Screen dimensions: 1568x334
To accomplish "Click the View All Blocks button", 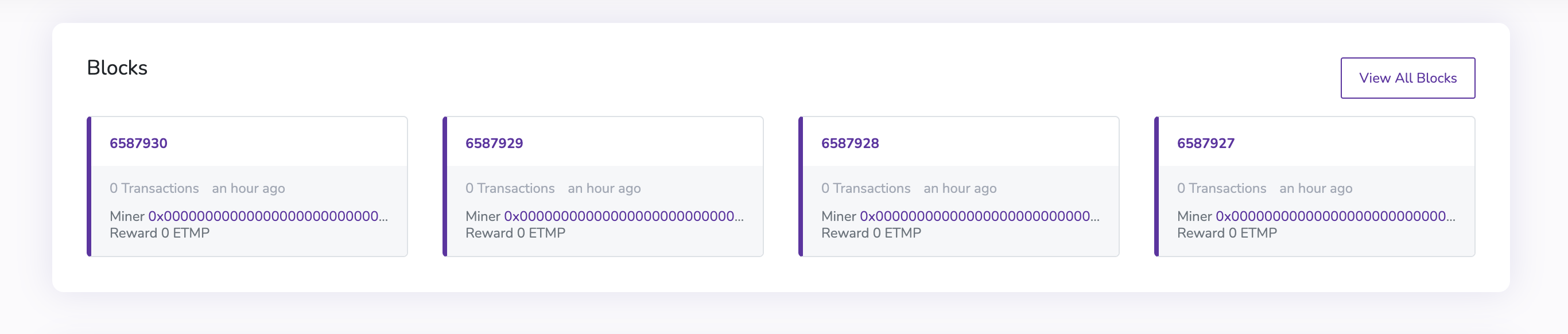I will point(1408,77).
